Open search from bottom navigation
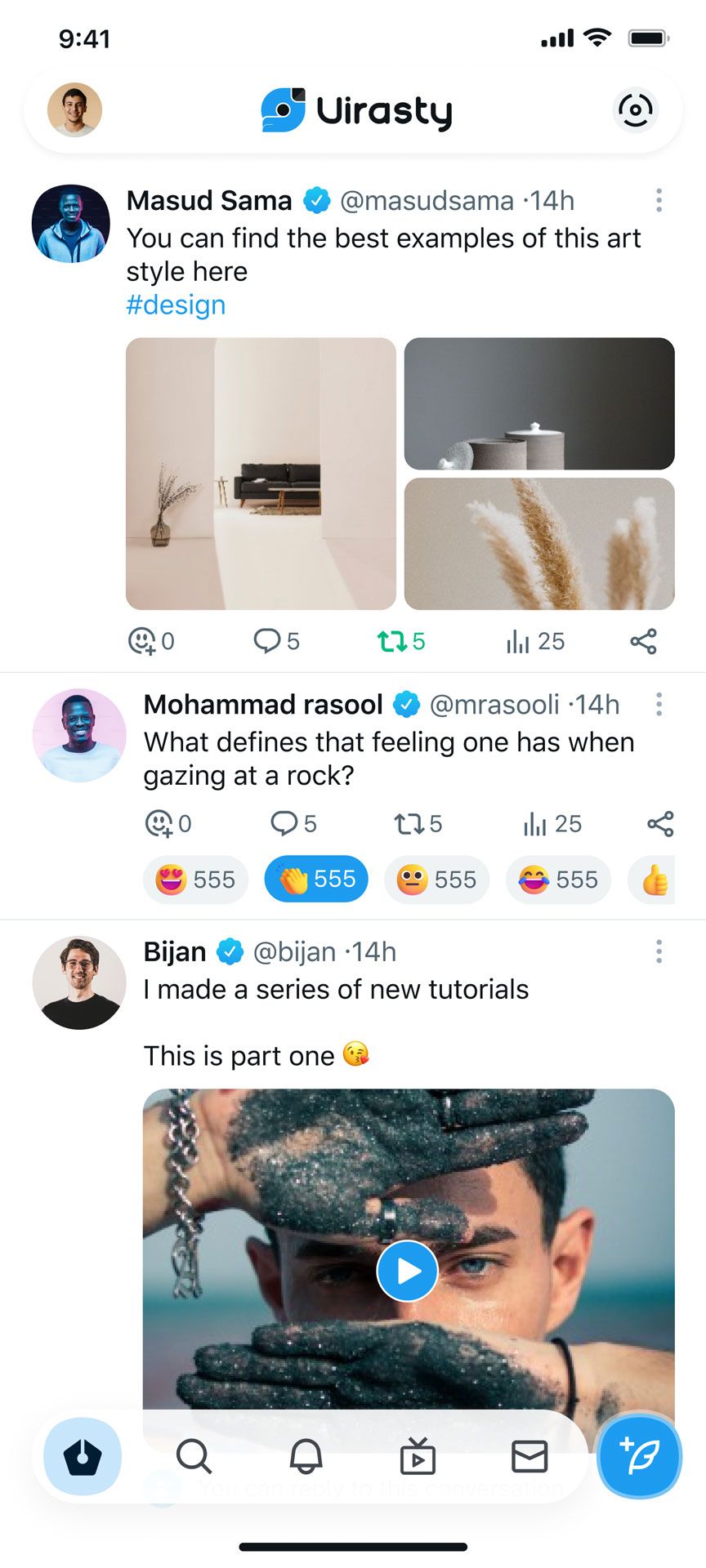Image resolution: width=706 pixels, height=1568 pixels. (x=194, y=1456)
